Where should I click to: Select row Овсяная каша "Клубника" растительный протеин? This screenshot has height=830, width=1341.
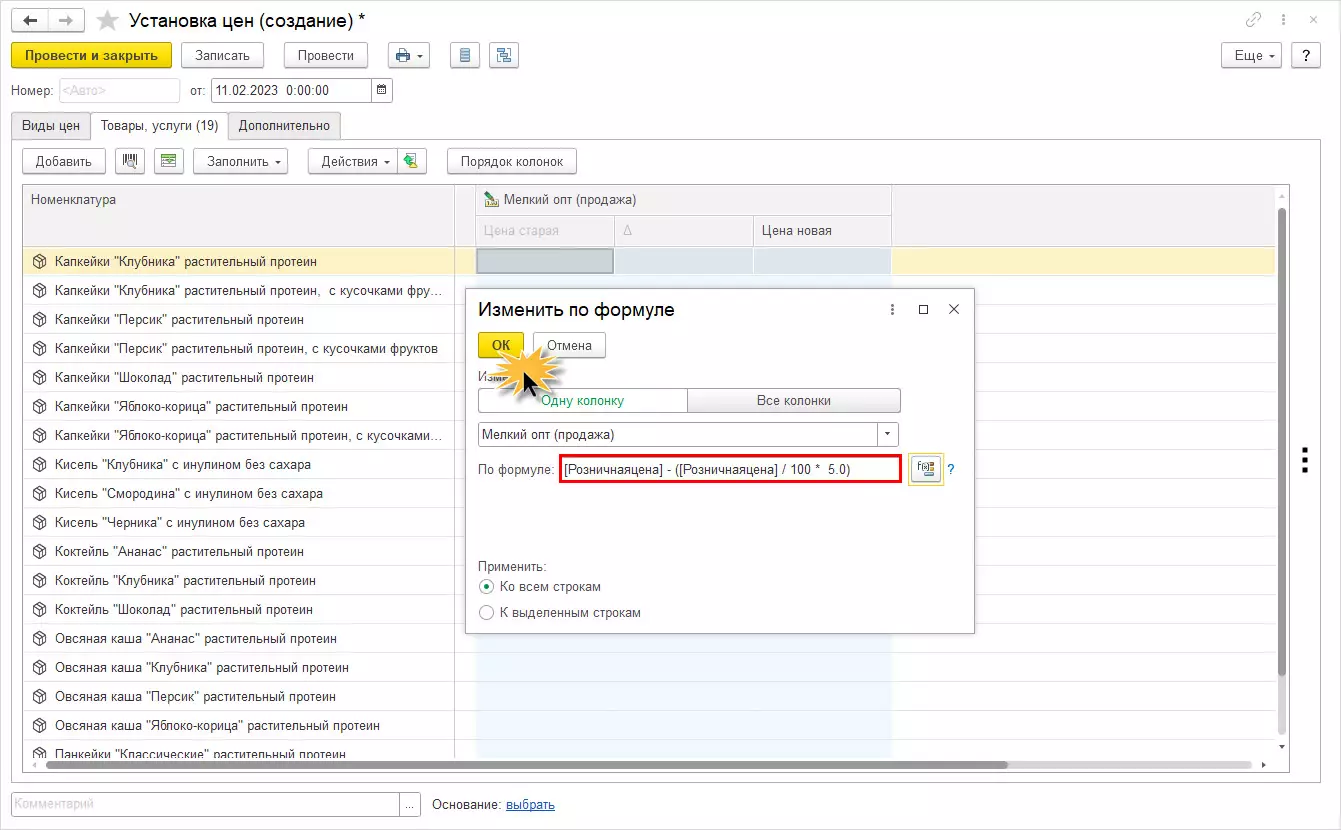[239, 667]
